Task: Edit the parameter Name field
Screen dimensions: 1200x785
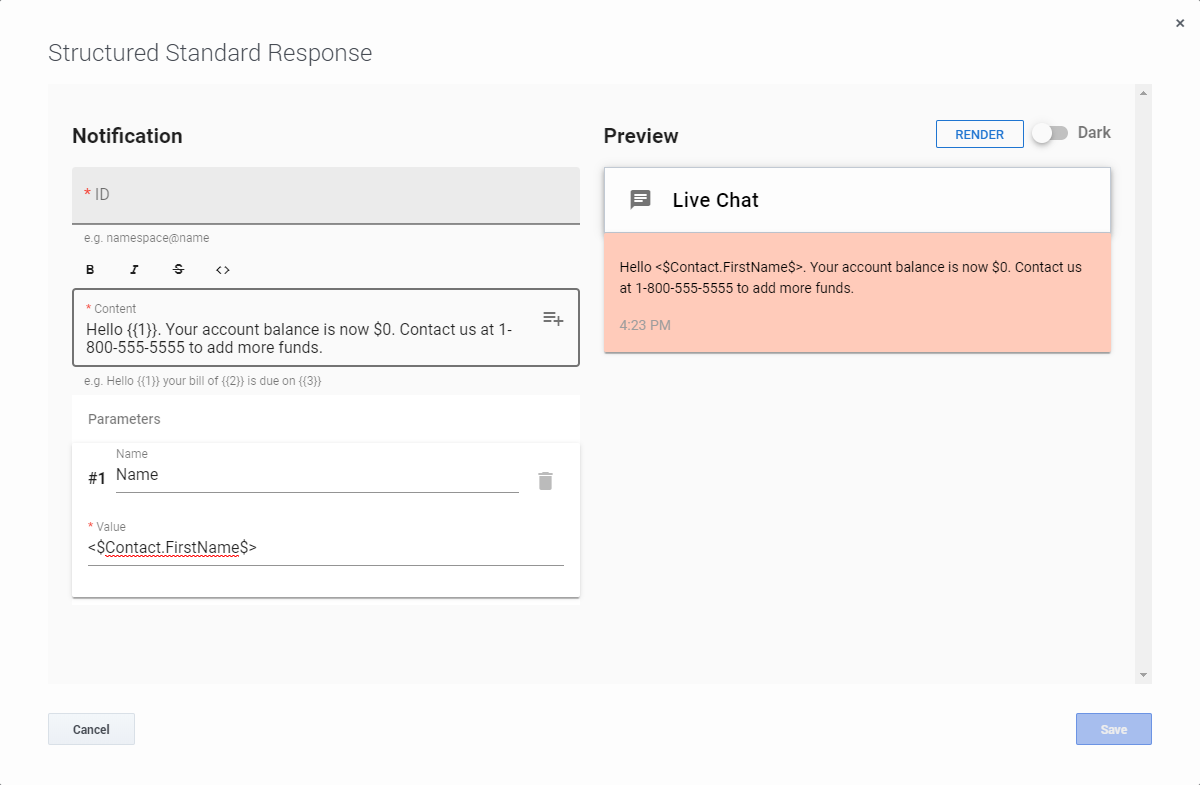Action: [316, 476]
